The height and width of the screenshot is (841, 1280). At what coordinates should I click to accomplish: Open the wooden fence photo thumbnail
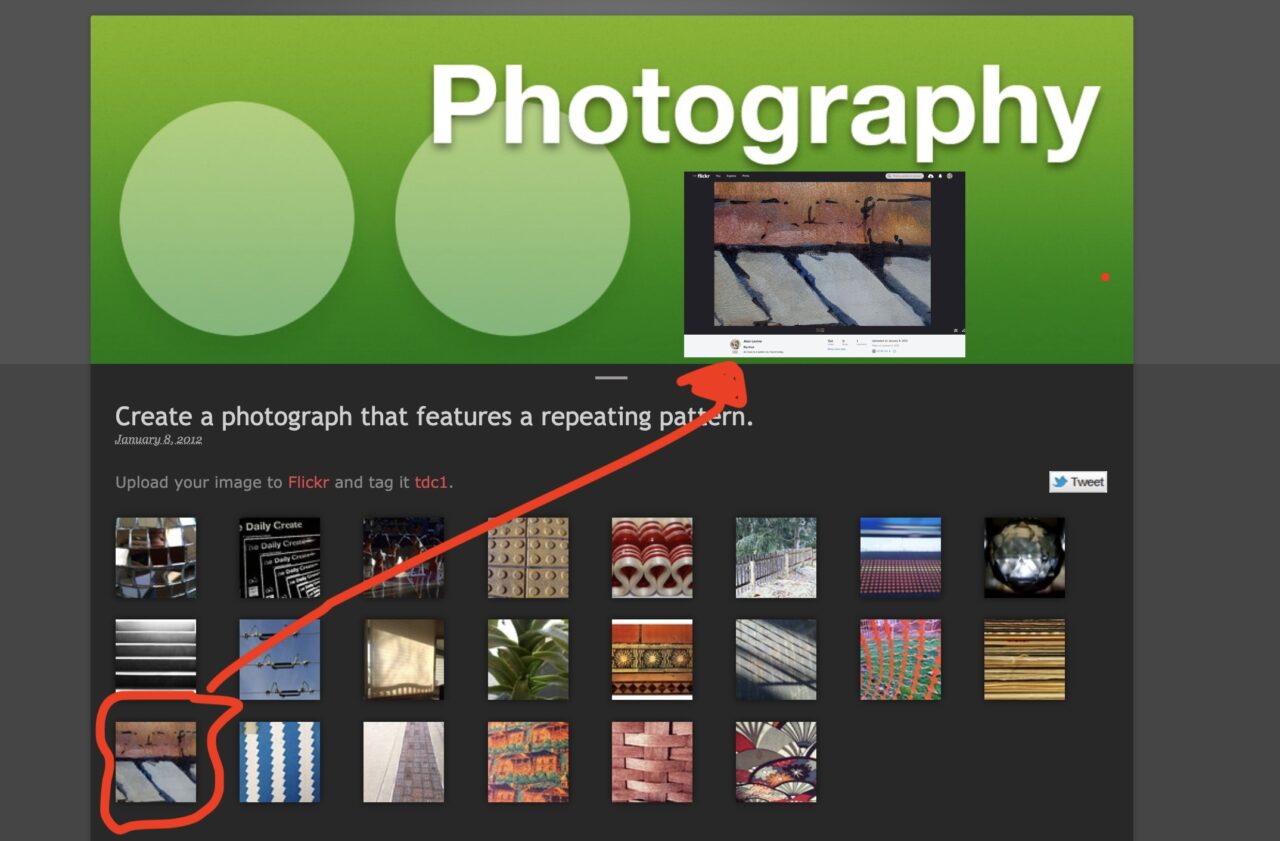[x=776, y=557]
